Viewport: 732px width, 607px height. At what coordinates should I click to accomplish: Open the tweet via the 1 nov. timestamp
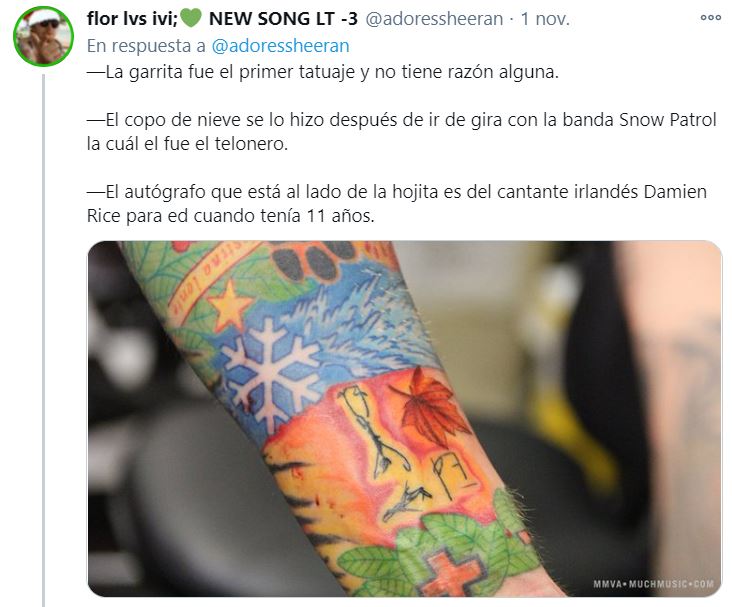[545, 19]
